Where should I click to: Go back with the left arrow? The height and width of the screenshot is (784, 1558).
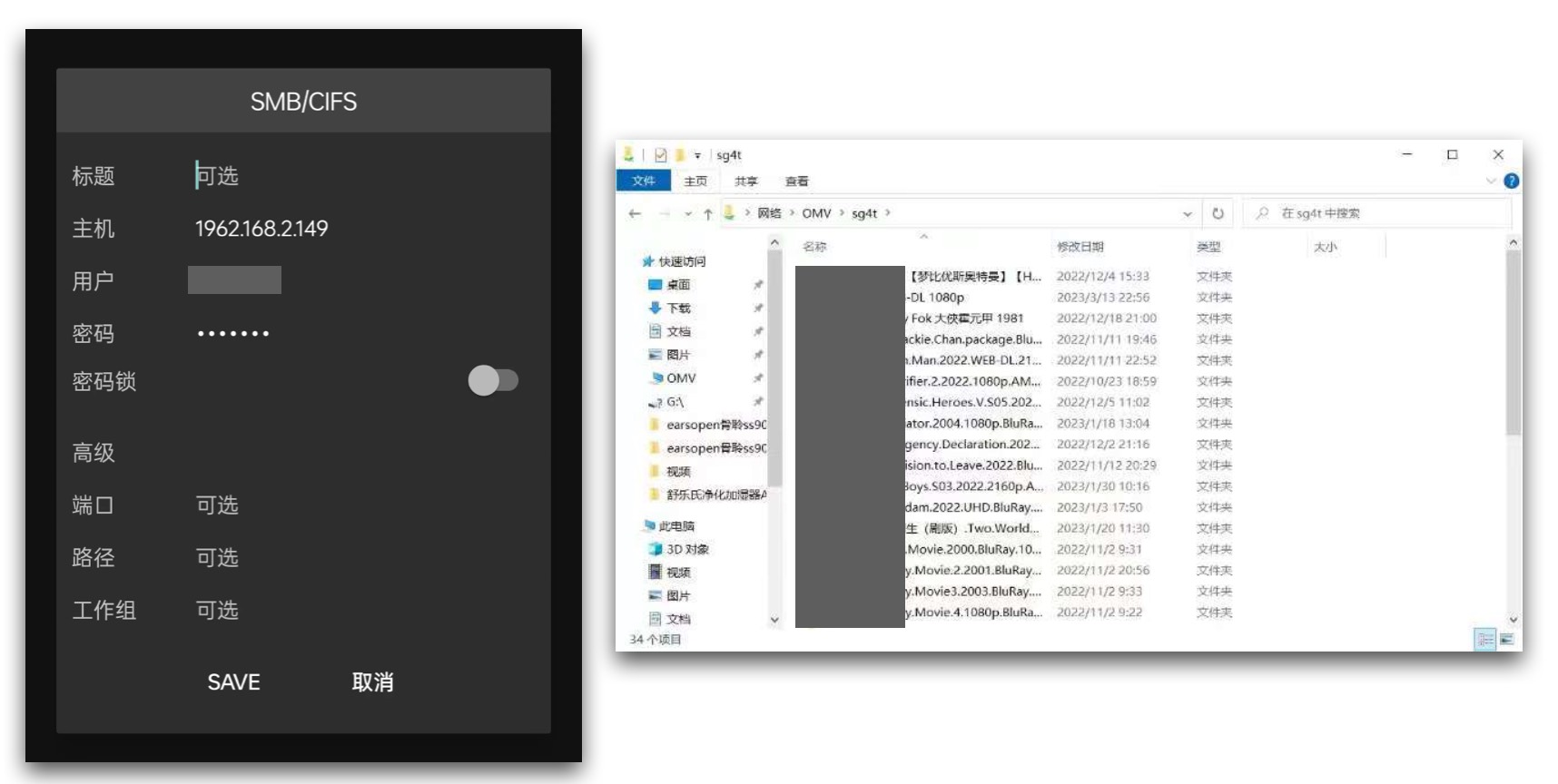(635, 213)
